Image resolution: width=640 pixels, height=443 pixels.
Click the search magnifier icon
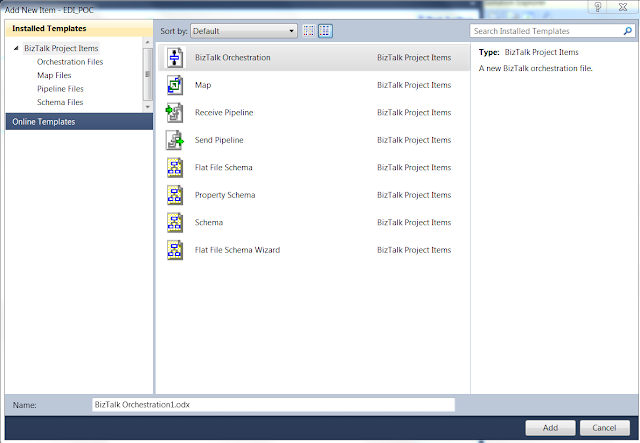(x=628, y=31)
